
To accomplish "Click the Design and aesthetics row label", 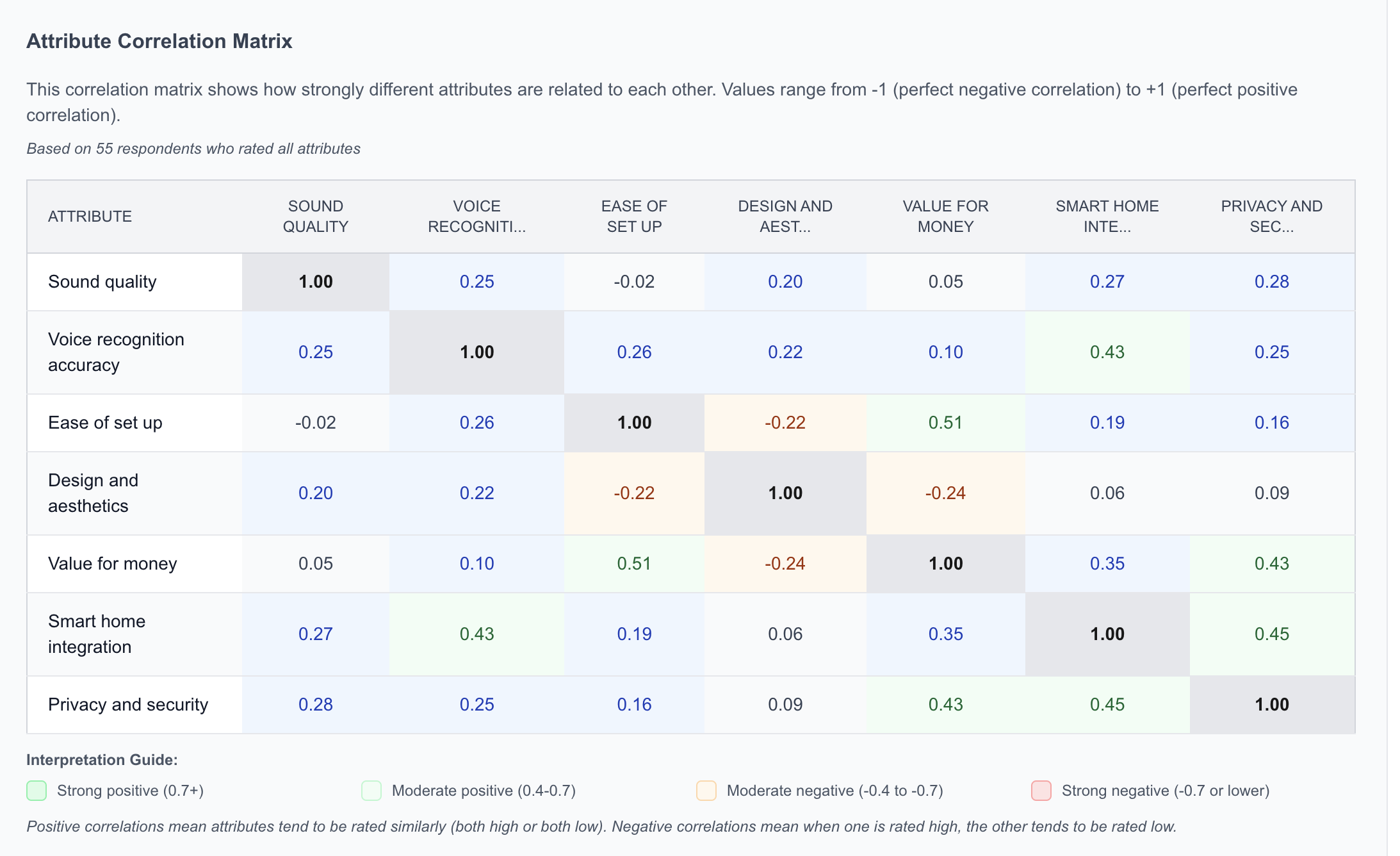I will tap(94, 493).
